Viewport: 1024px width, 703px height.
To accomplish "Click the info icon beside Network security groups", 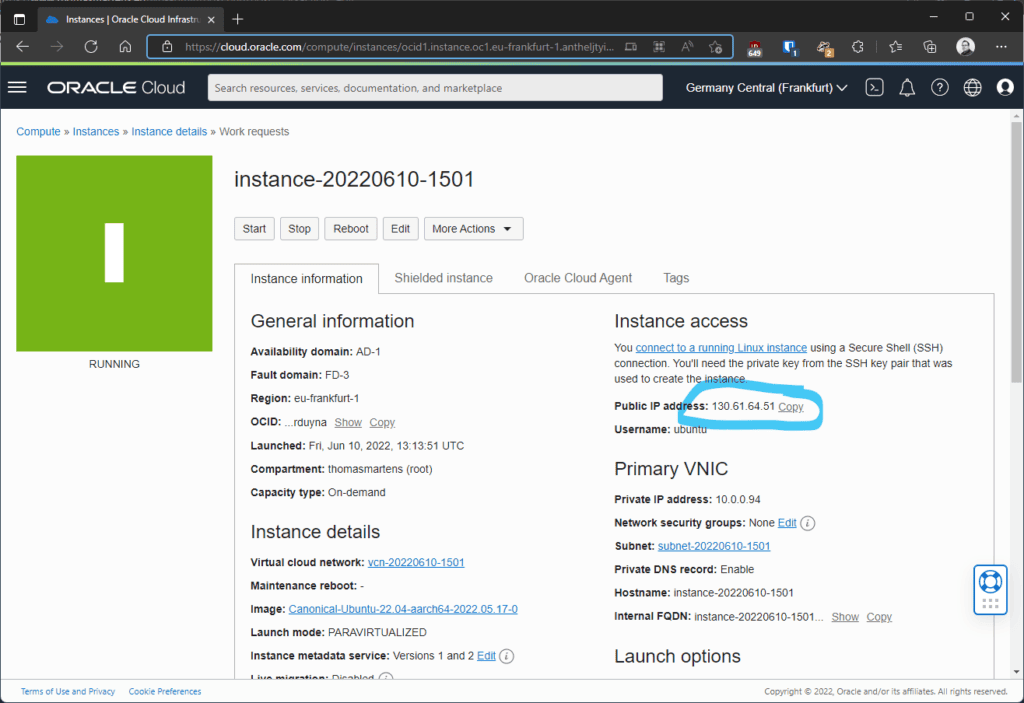I will (x=808, y=522).
